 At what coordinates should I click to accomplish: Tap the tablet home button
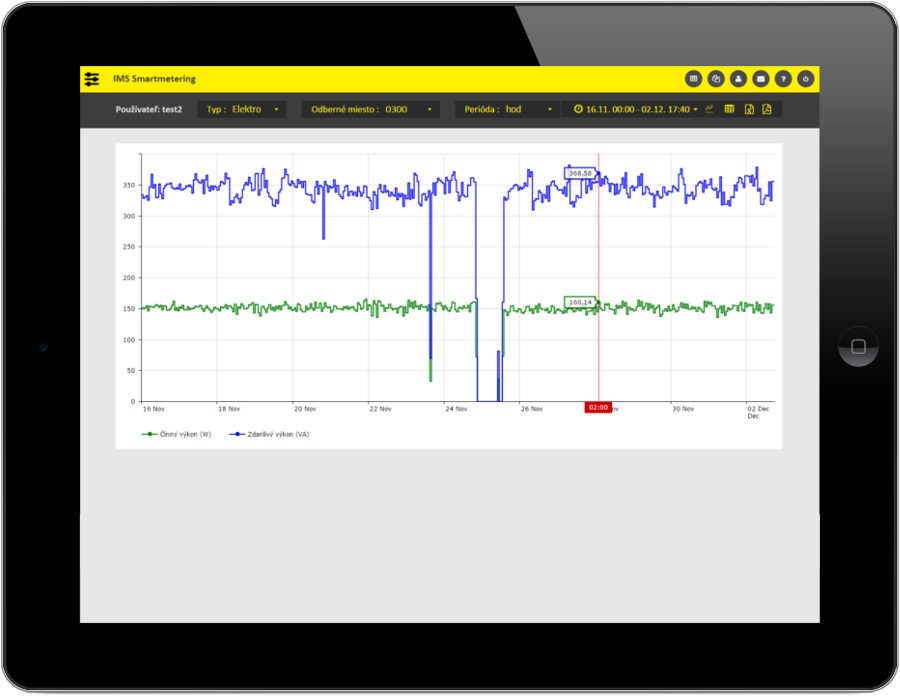(858, 346)
